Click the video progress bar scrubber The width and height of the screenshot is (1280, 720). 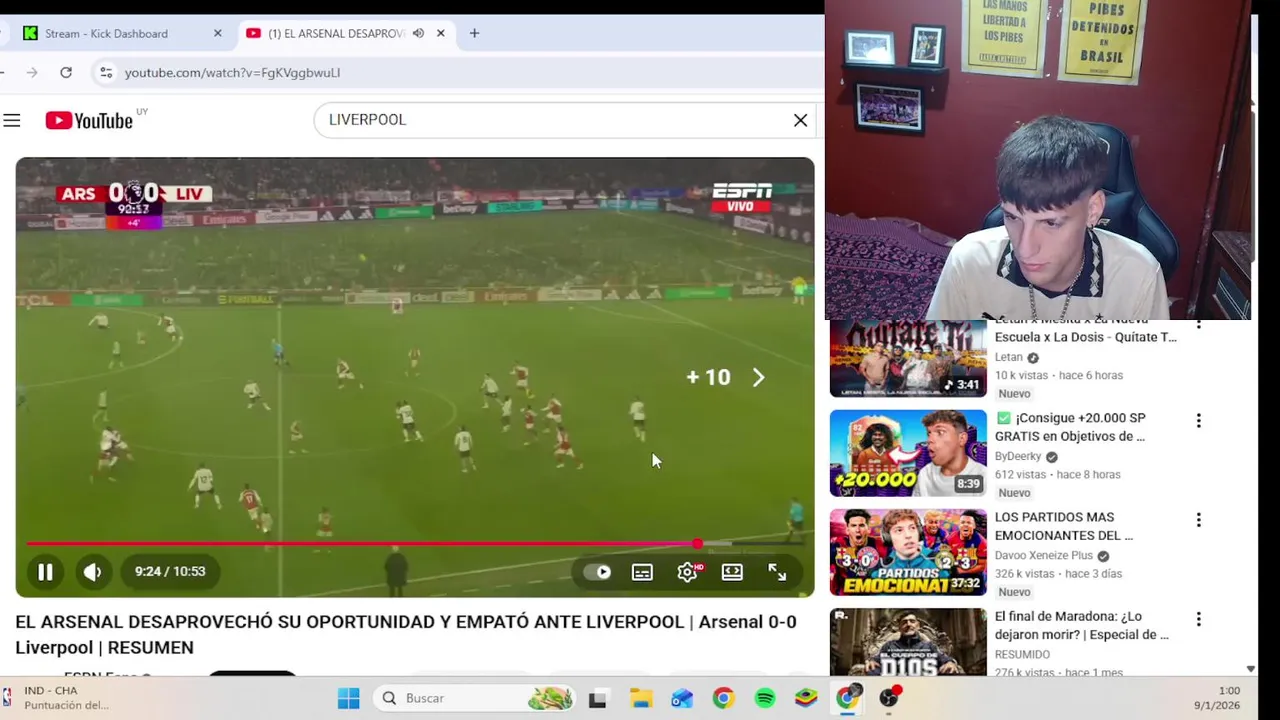pos(697,544)
